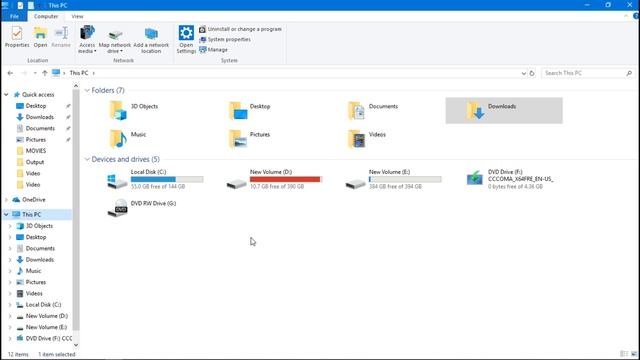
Task: Click Add a network location
Action: click(x=151, y=40)
